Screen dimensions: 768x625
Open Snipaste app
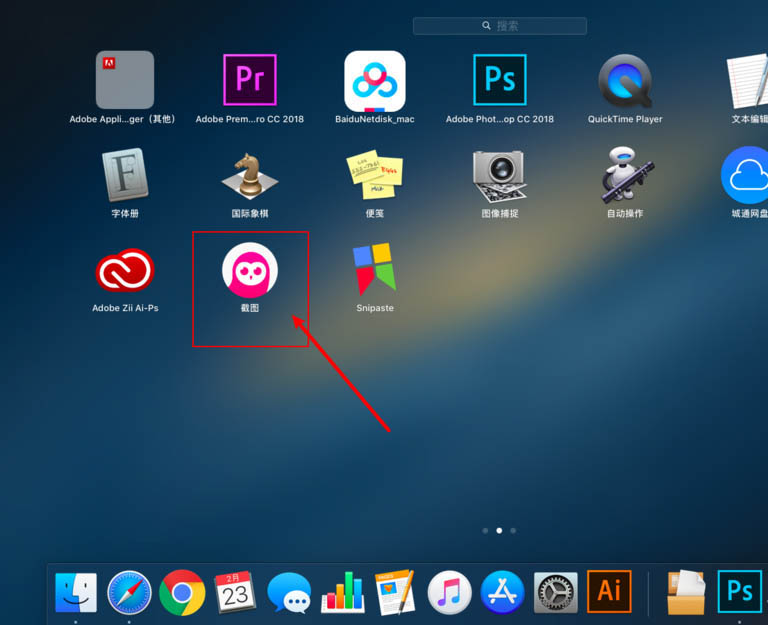pos(375,269)
